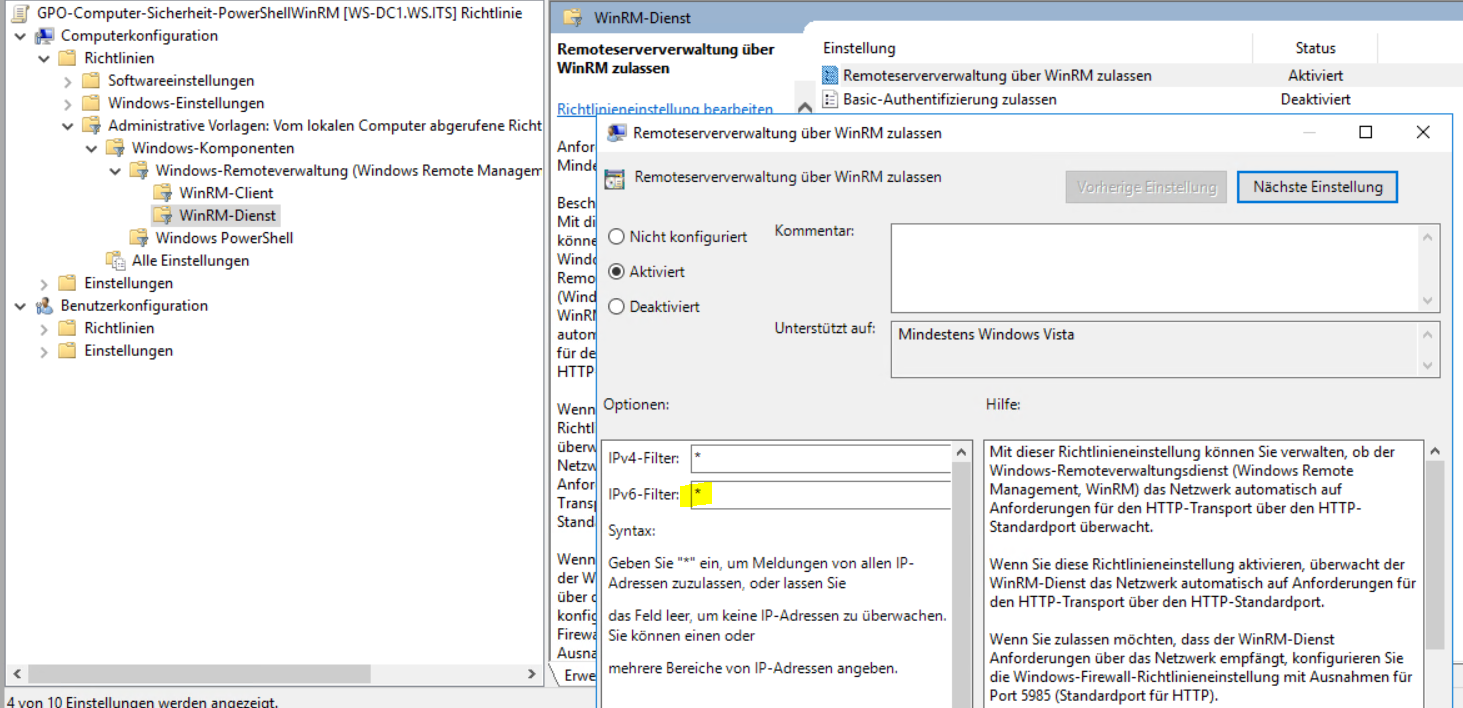Image resolution: width=1463 pixels, height=708 pixels.
Task: Click the Windows-Einstellungen folder icon
Action: click(91, 103)
